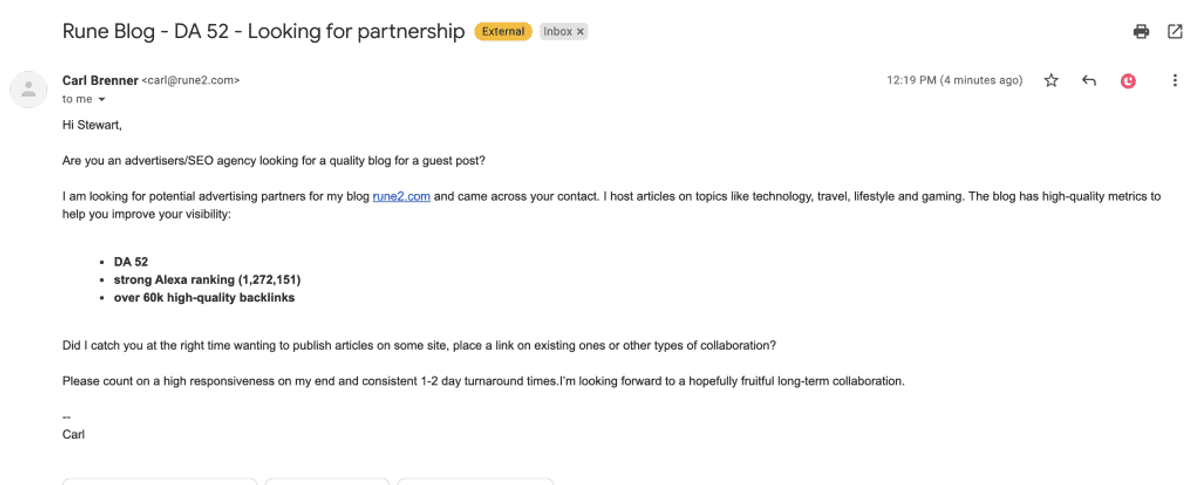Click the 'DA 52' bullet point

(x=131, y=262)
